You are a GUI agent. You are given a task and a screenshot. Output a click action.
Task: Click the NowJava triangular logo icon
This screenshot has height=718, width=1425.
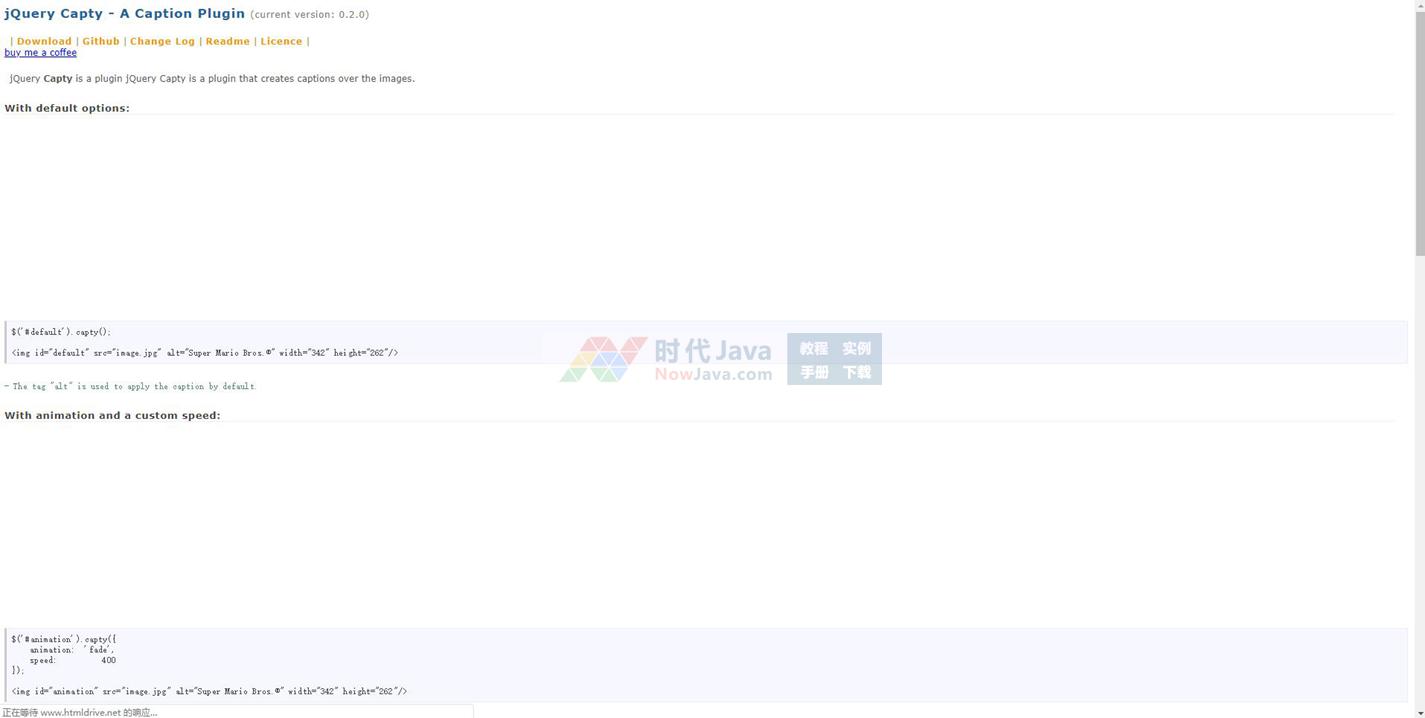pos(602,359)
